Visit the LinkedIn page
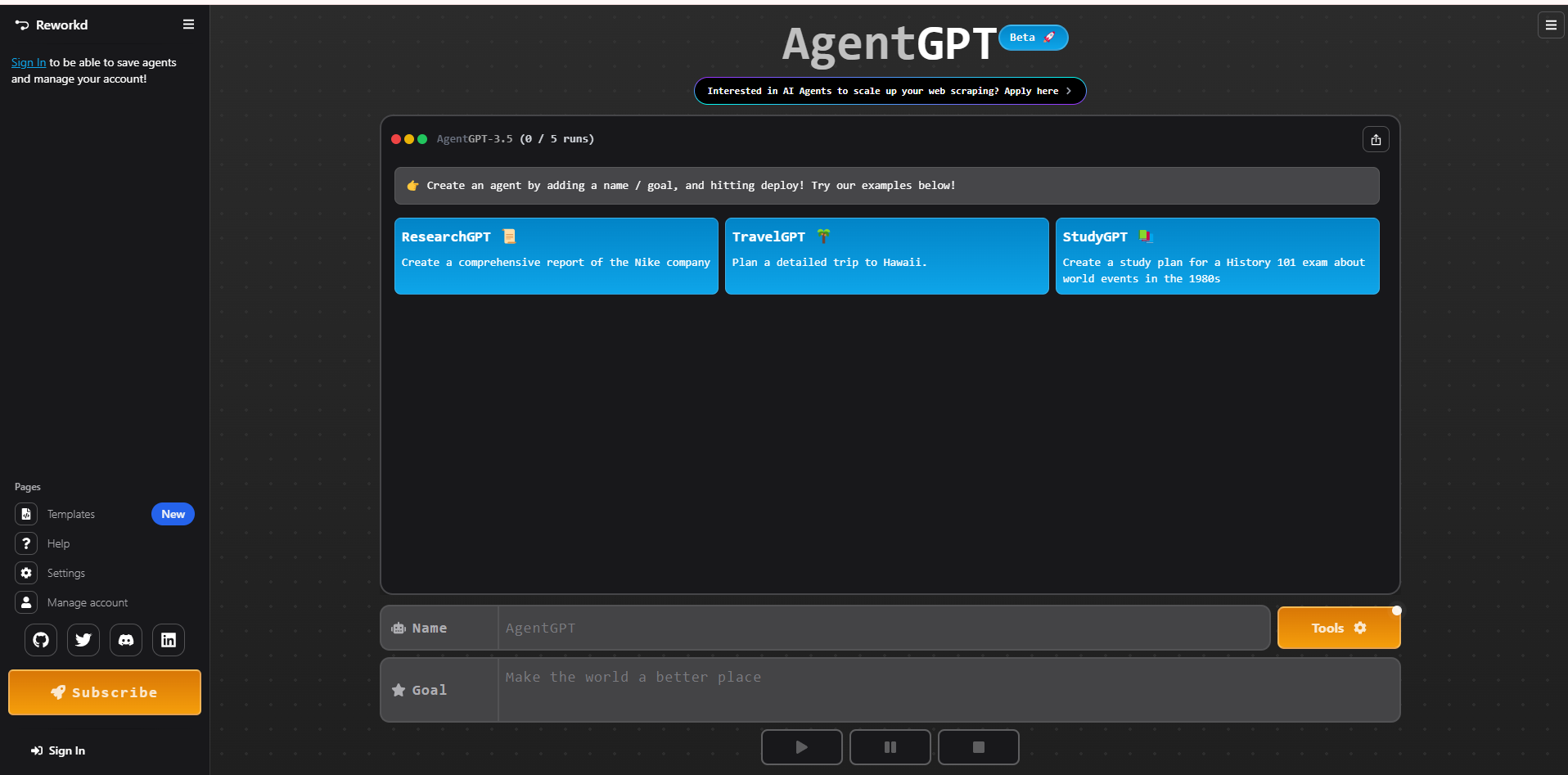The height and width of the screenshot is (775, 1568). [168, 640]
